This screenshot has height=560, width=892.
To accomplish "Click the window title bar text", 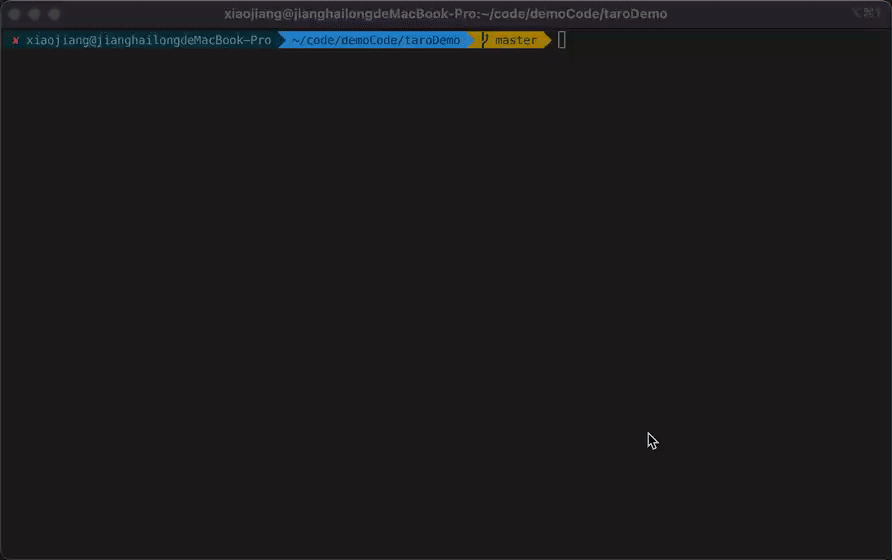I will [445, 14].
